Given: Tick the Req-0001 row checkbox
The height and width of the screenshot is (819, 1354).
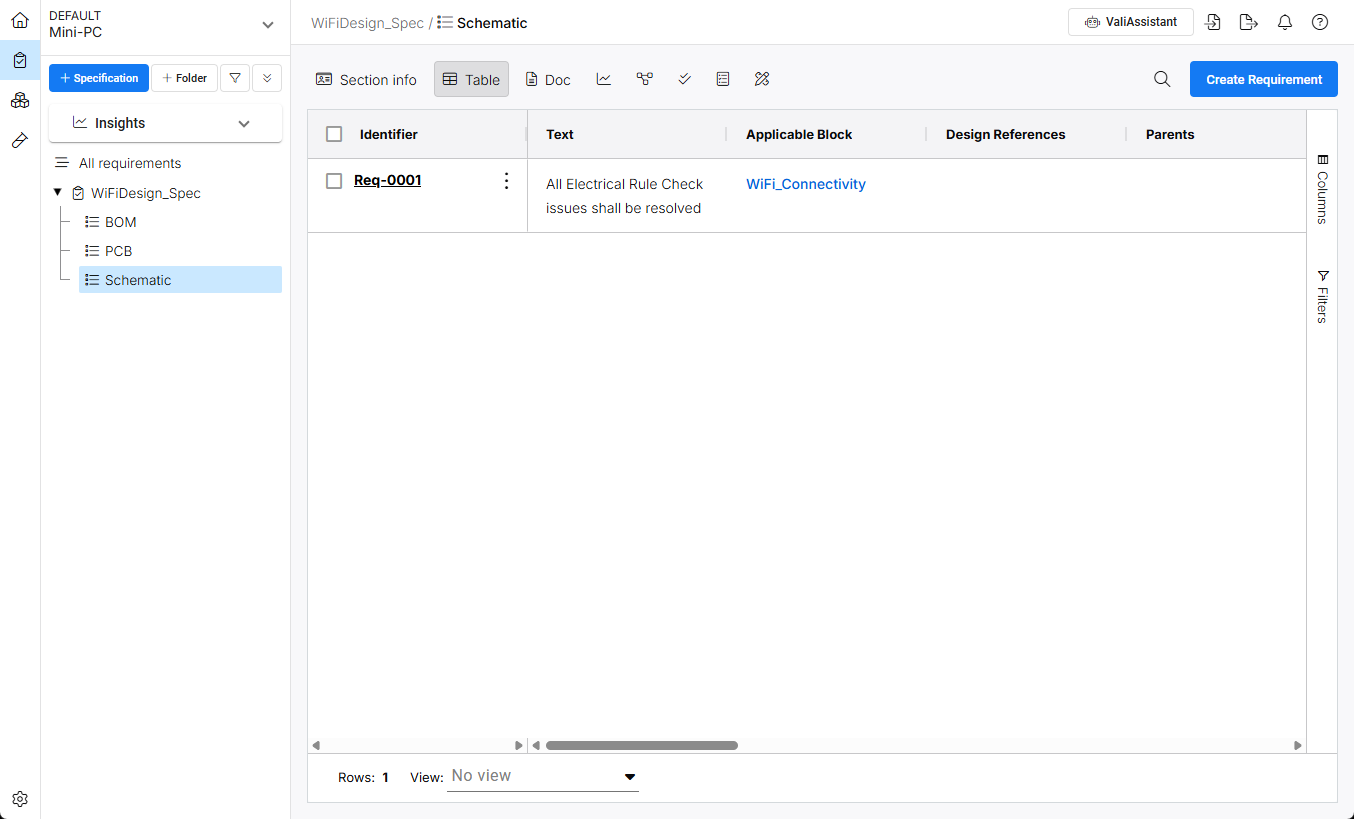Looking at the screenshot, I should [x=334, y=181].
